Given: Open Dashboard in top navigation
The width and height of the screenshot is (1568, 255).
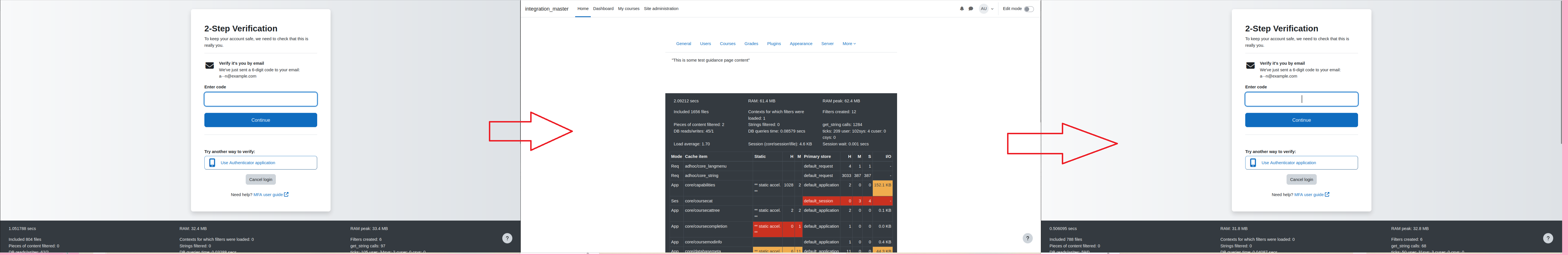Looking at the screenshot, I should pyautogui.click(x=603, y=9).
